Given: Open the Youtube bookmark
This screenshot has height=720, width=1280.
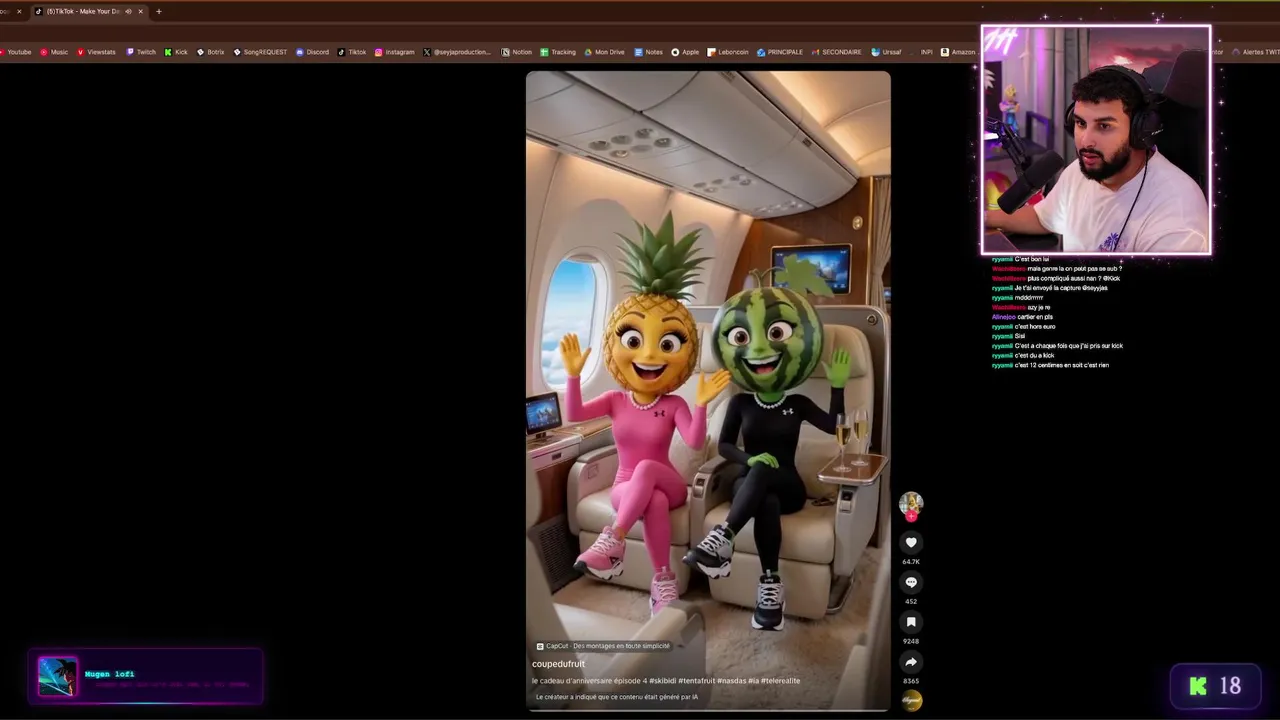Looking at the screenshot, I should [15, 52].
